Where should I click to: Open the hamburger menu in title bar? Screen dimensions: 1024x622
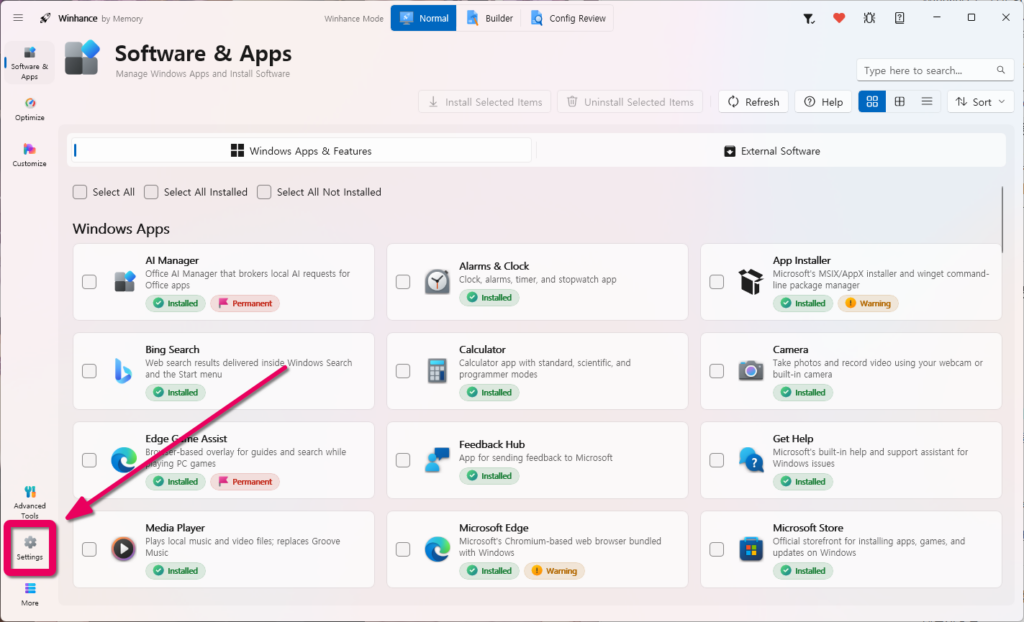(18, 18)
